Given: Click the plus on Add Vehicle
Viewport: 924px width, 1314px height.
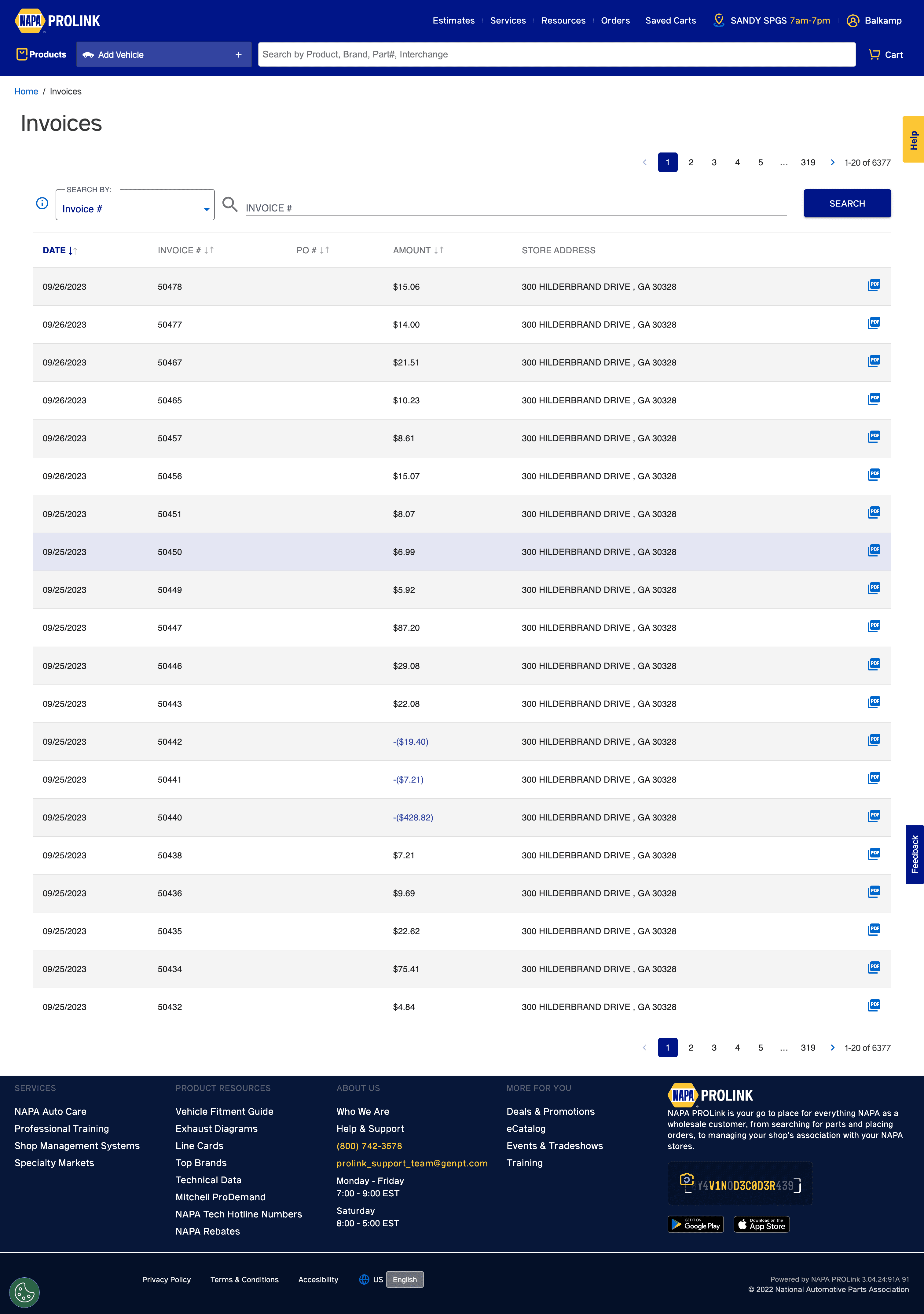Looking at the screenshot, I should [239, 55].
